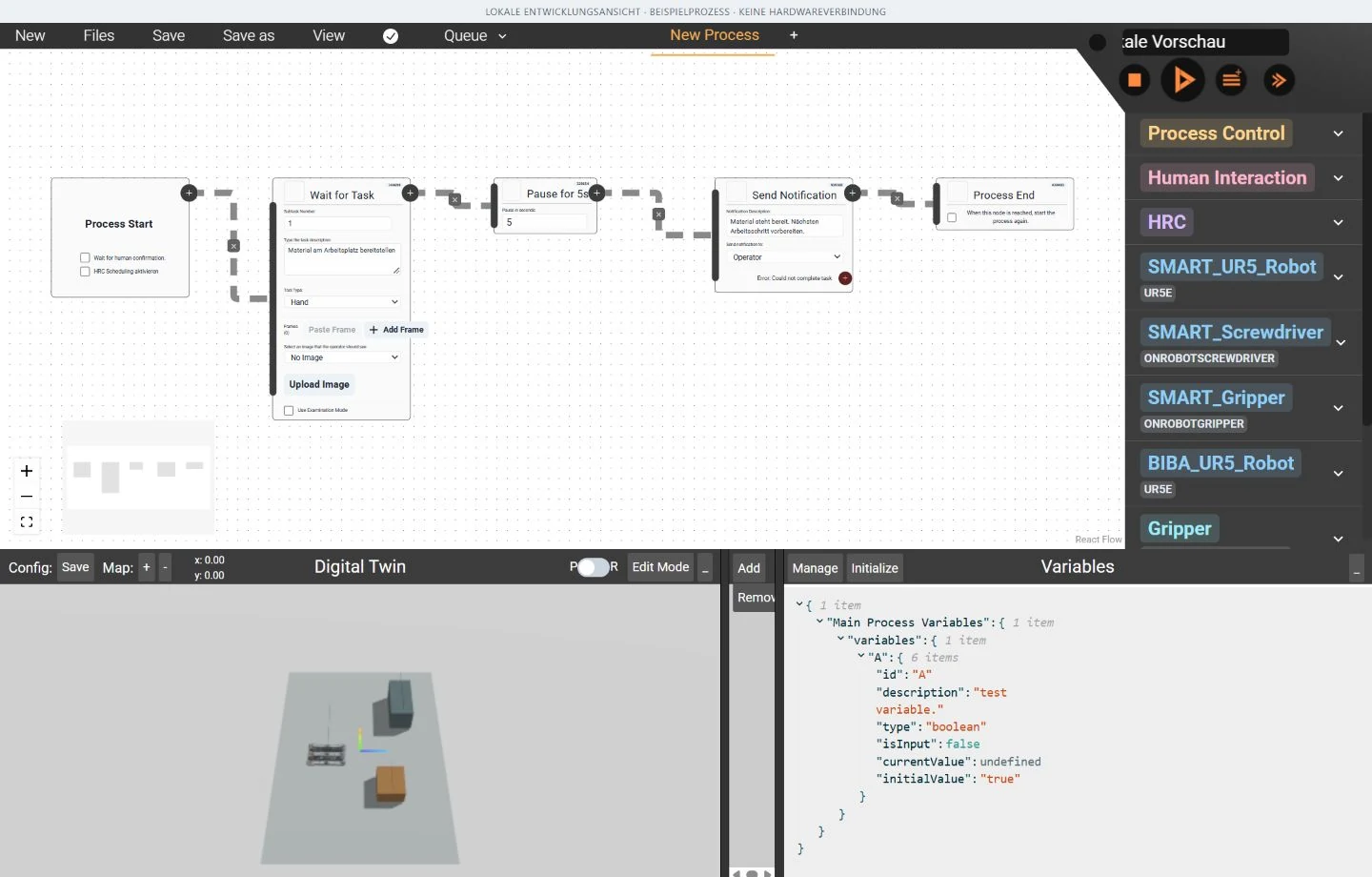Delete edge between Wait for Task and Pause
This screenshot has width=1372, height=877.
454,200
